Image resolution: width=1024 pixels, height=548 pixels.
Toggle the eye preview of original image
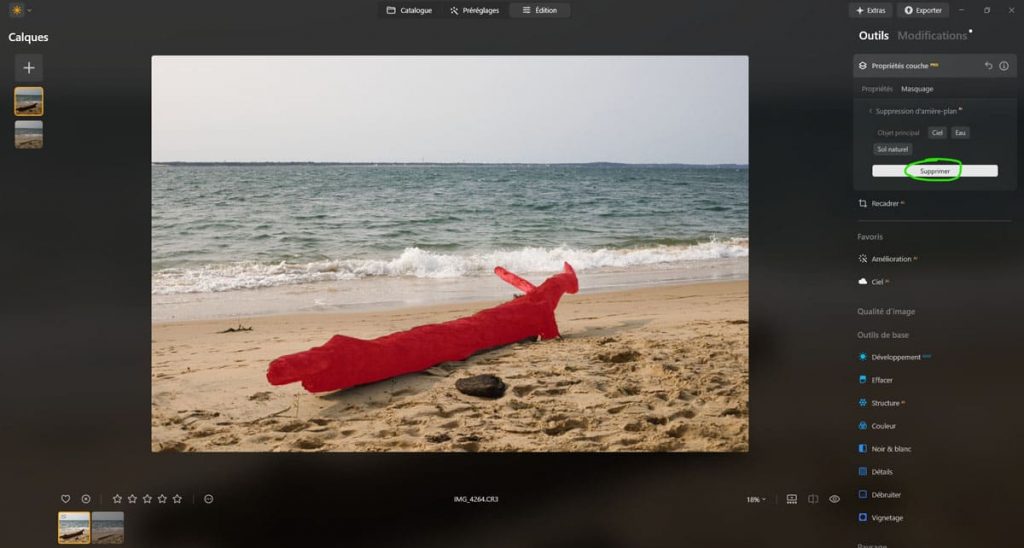tap(834, 499)
